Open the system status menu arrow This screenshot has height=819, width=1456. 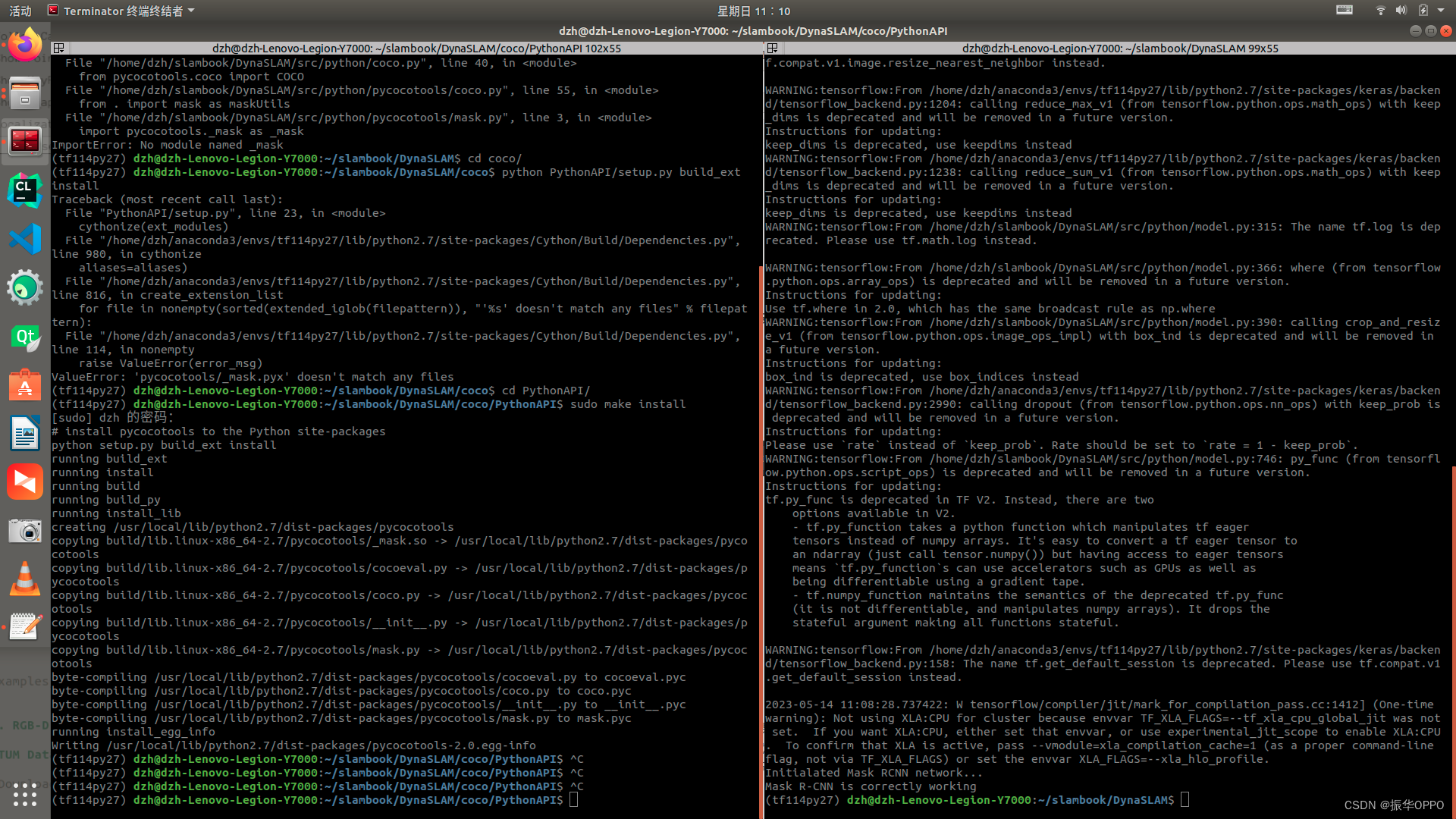point(1441,11)
